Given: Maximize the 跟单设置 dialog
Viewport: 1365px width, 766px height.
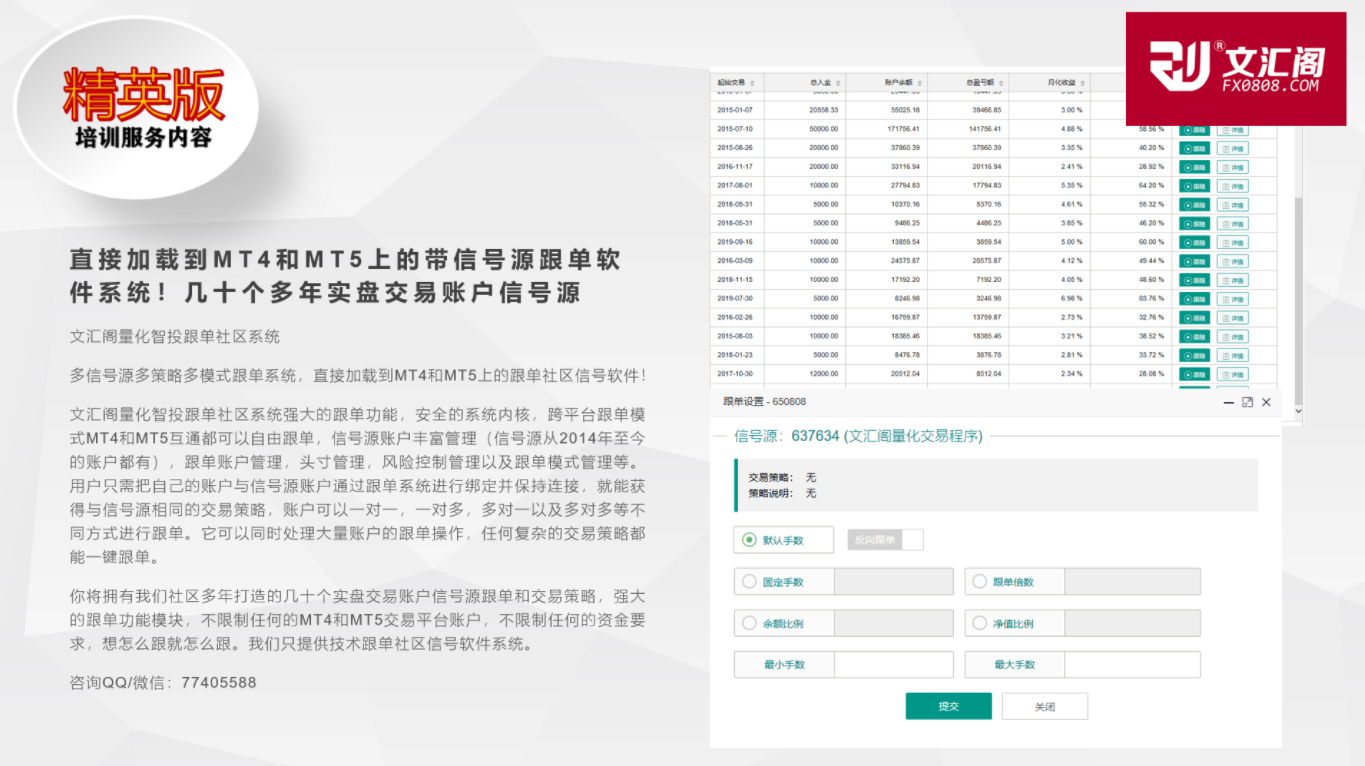Looking at the screenshot, I should click(1247, 402).
